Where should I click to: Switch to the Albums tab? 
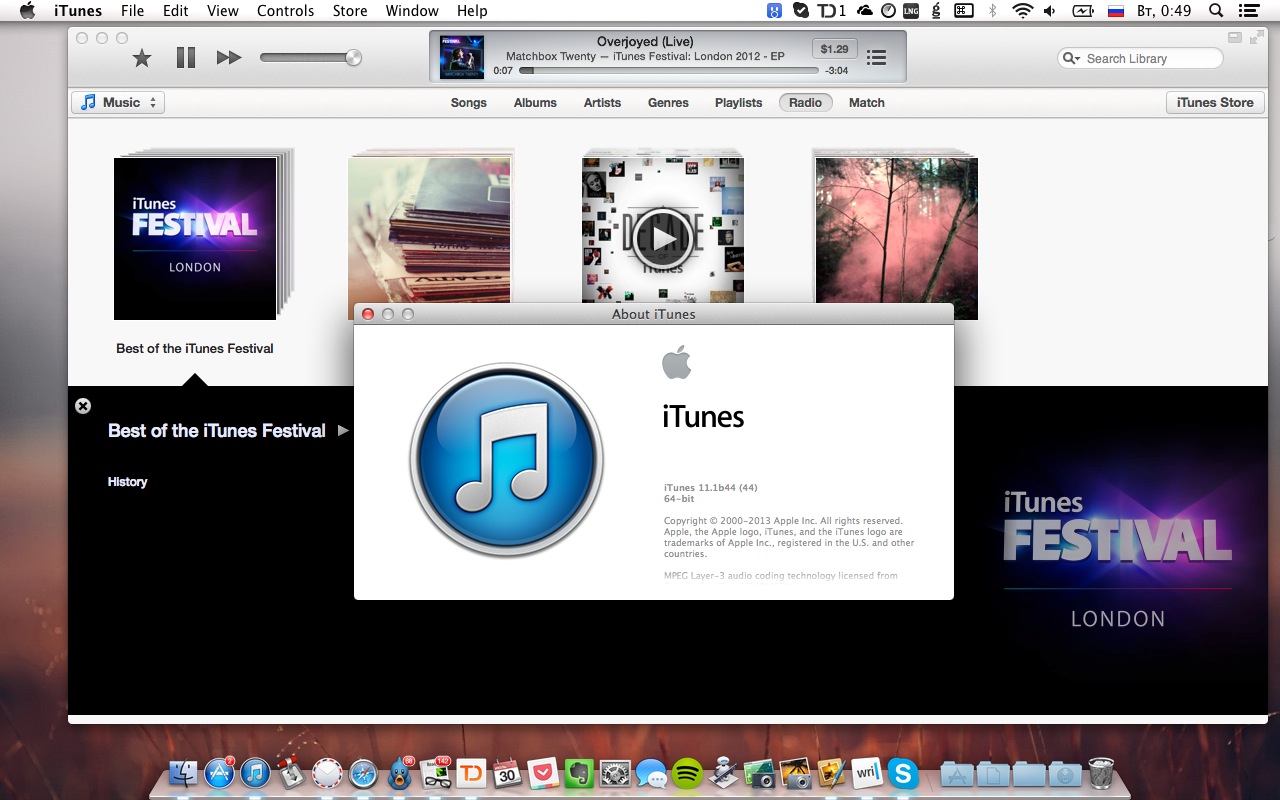535,102
